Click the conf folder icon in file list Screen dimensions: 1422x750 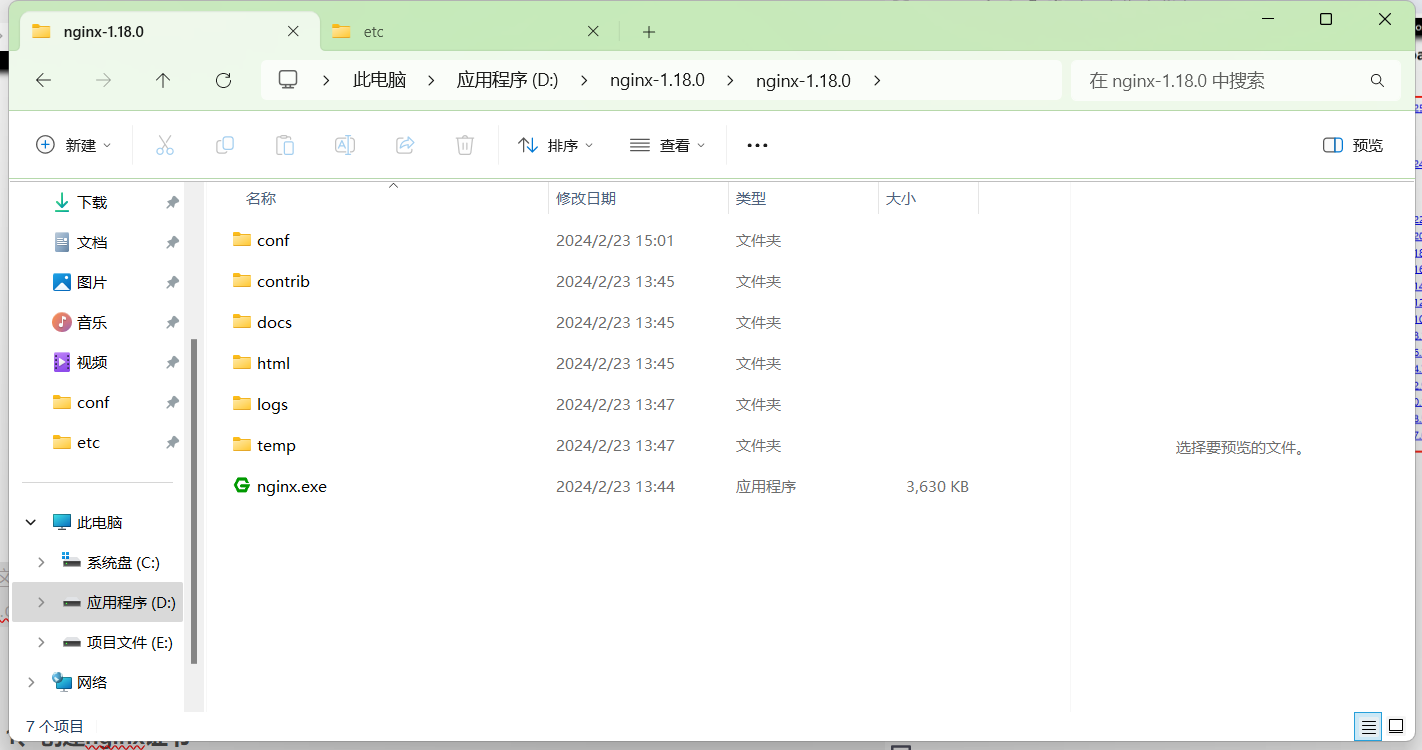point(241,239)
